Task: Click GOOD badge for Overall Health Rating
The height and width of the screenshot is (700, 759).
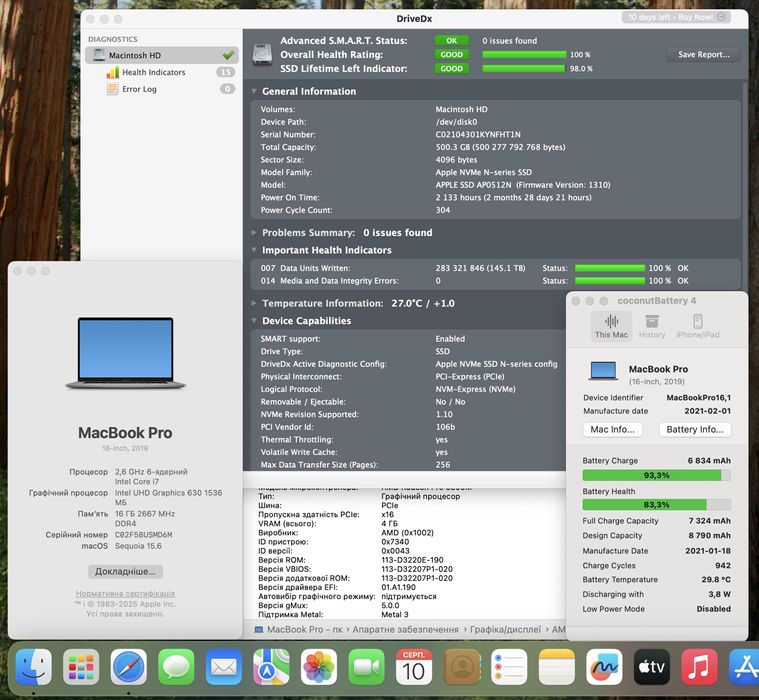Action: click(x=452, y=55)
